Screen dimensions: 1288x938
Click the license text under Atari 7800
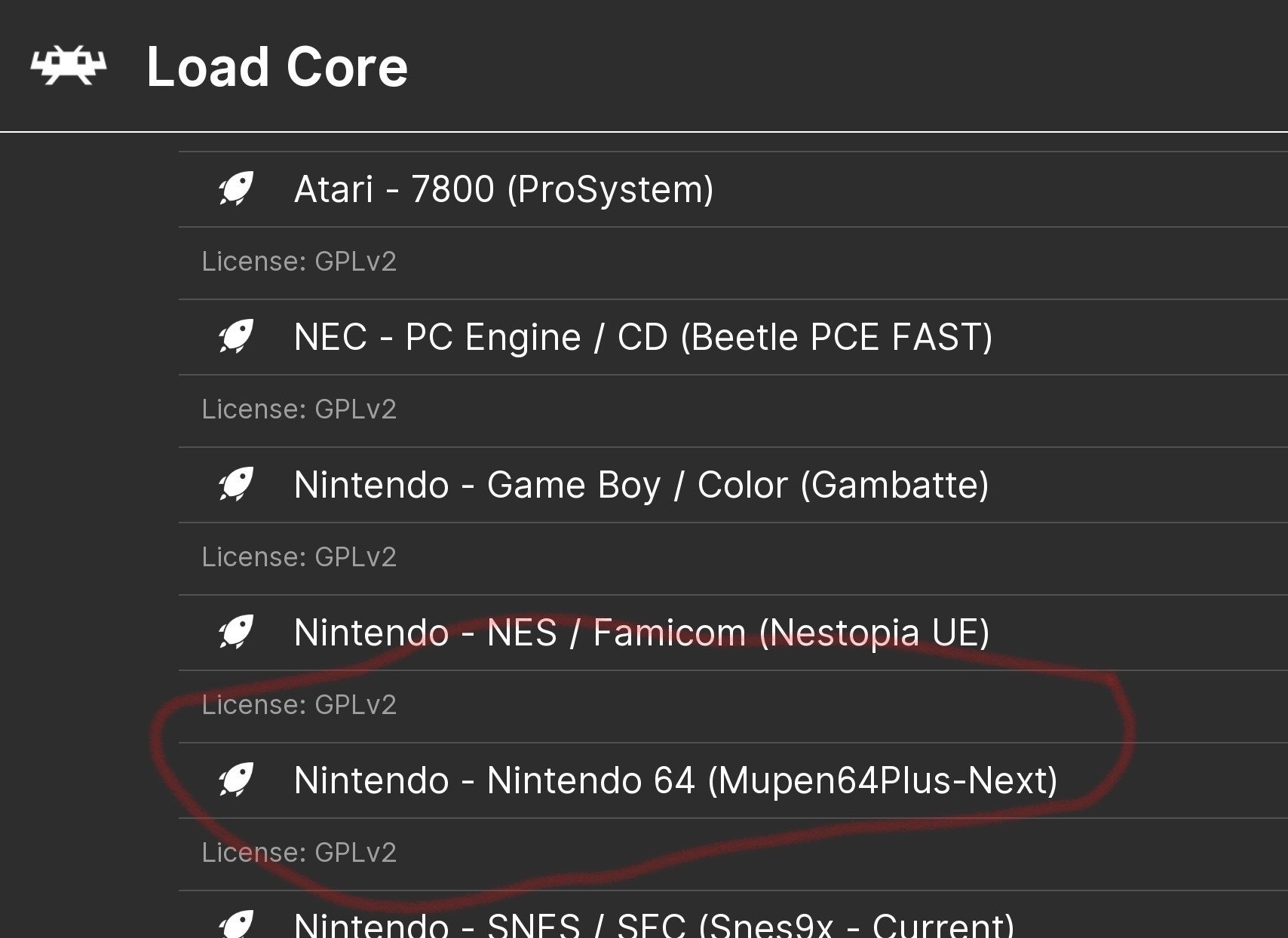coord(299,262)
